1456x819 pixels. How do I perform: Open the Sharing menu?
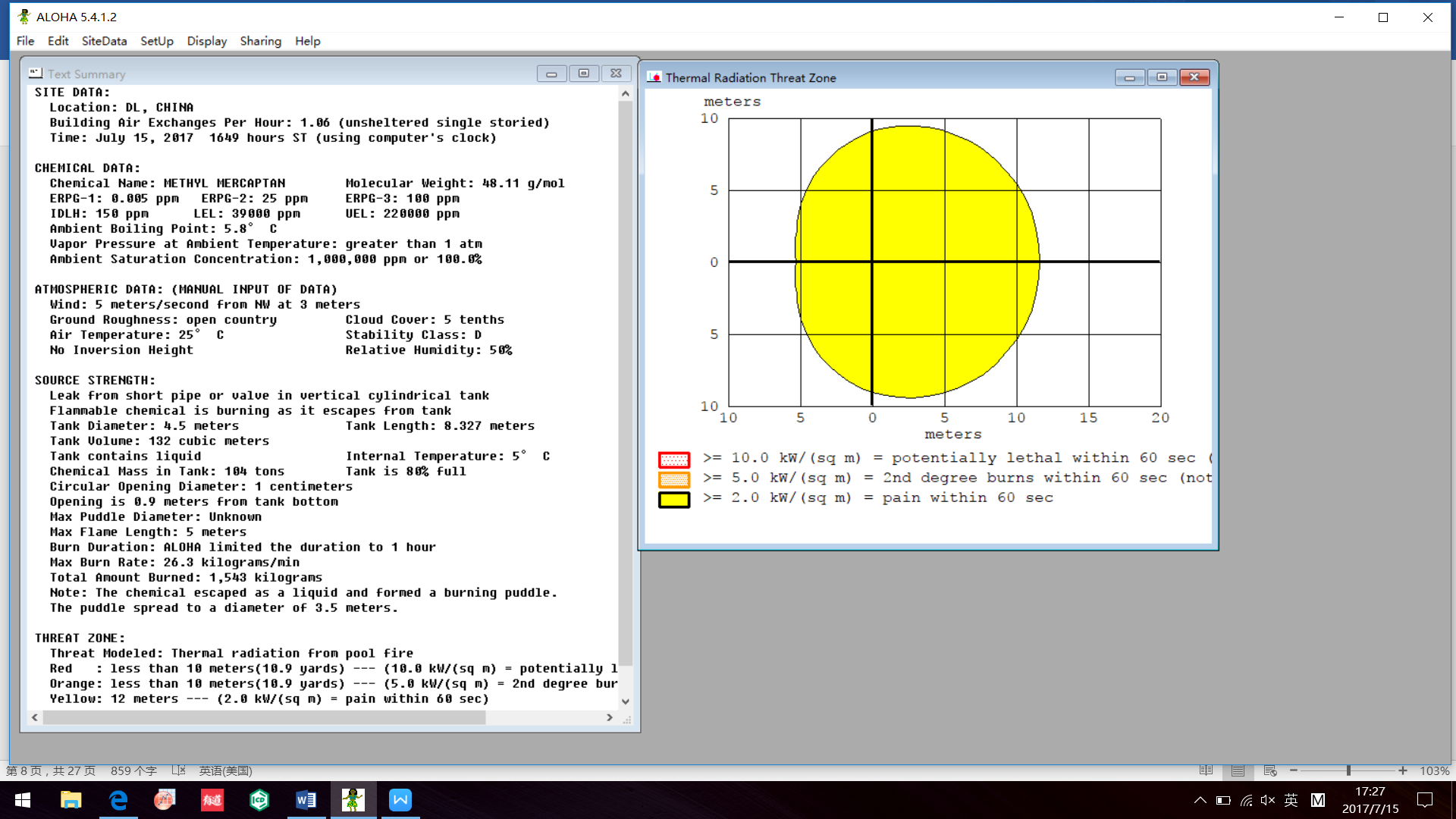(260, 41)
